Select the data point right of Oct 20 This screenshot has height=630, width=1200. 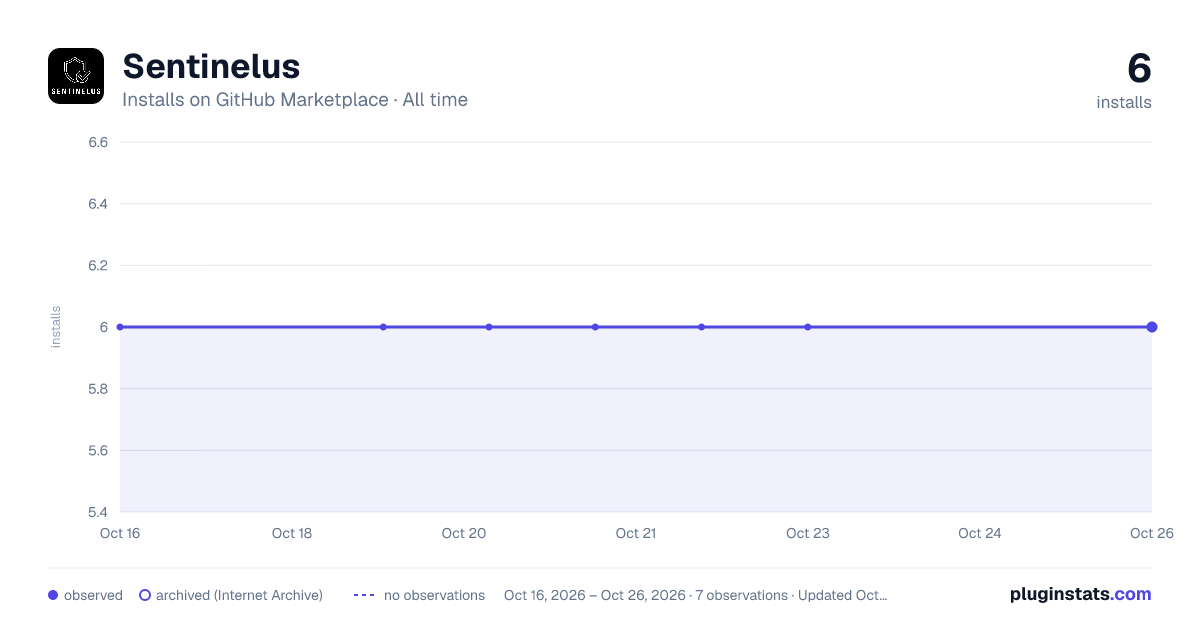[x=489, y=327]
